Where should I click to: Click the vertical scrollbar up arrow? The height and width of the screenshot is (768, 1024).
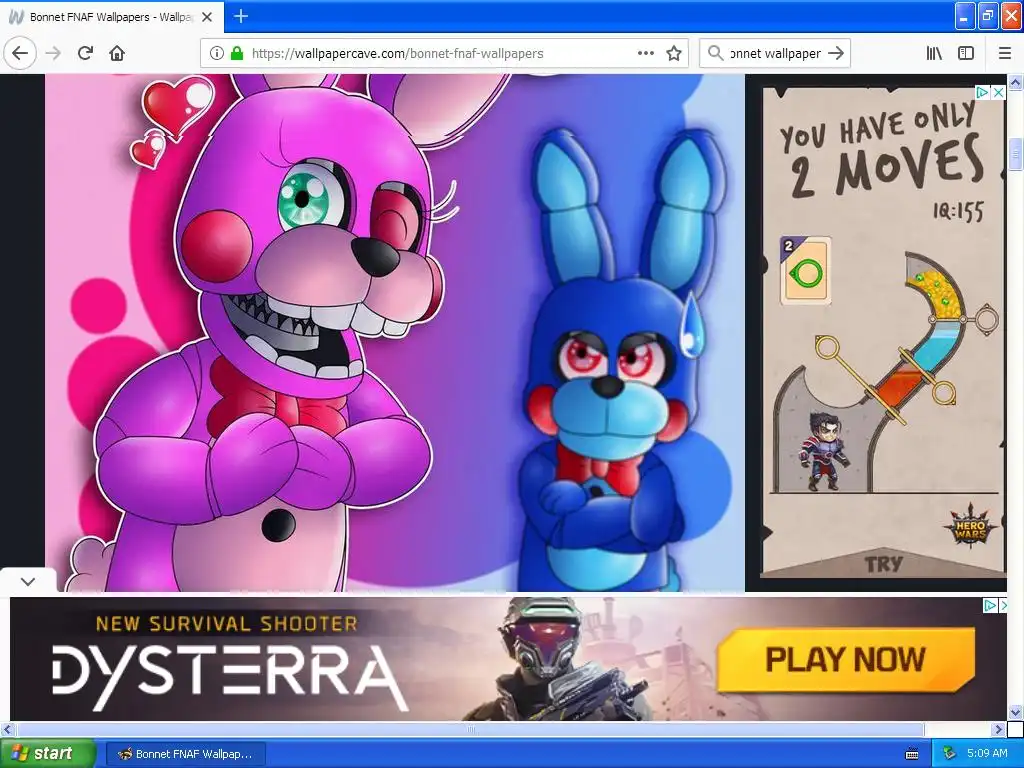tap(1015, 82)
